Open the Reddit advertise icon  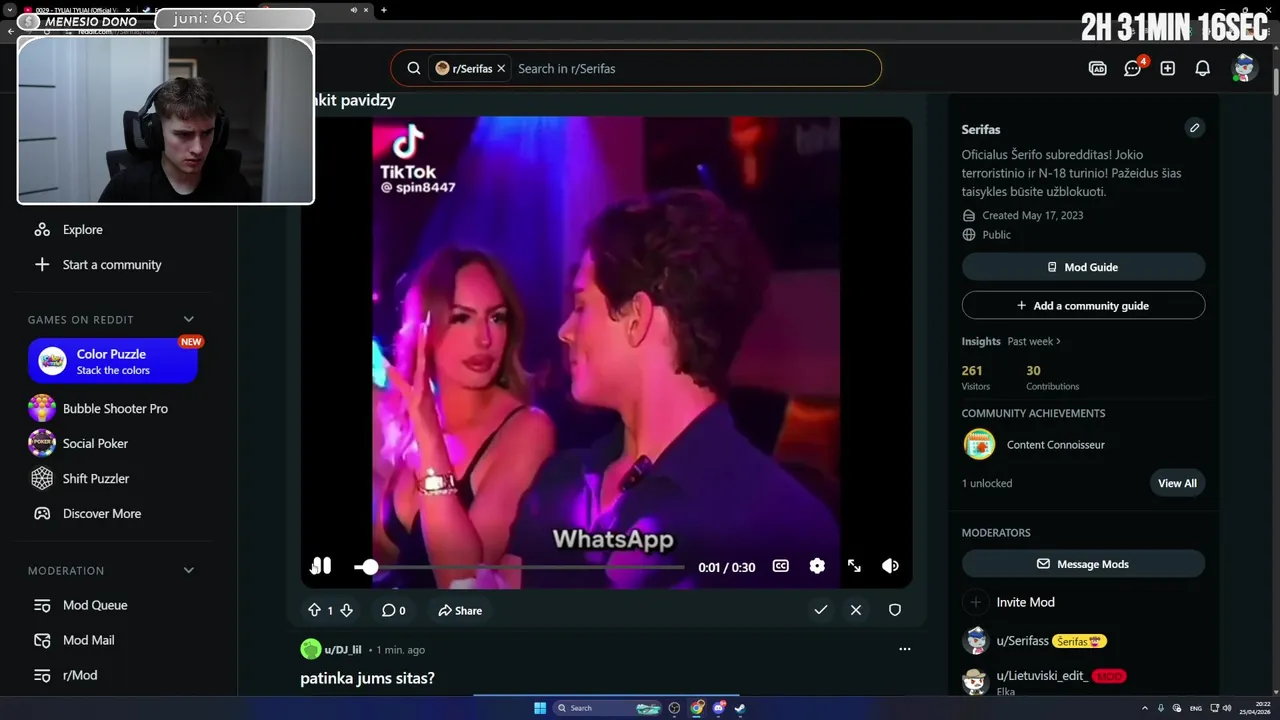(x=1097, y=68)
